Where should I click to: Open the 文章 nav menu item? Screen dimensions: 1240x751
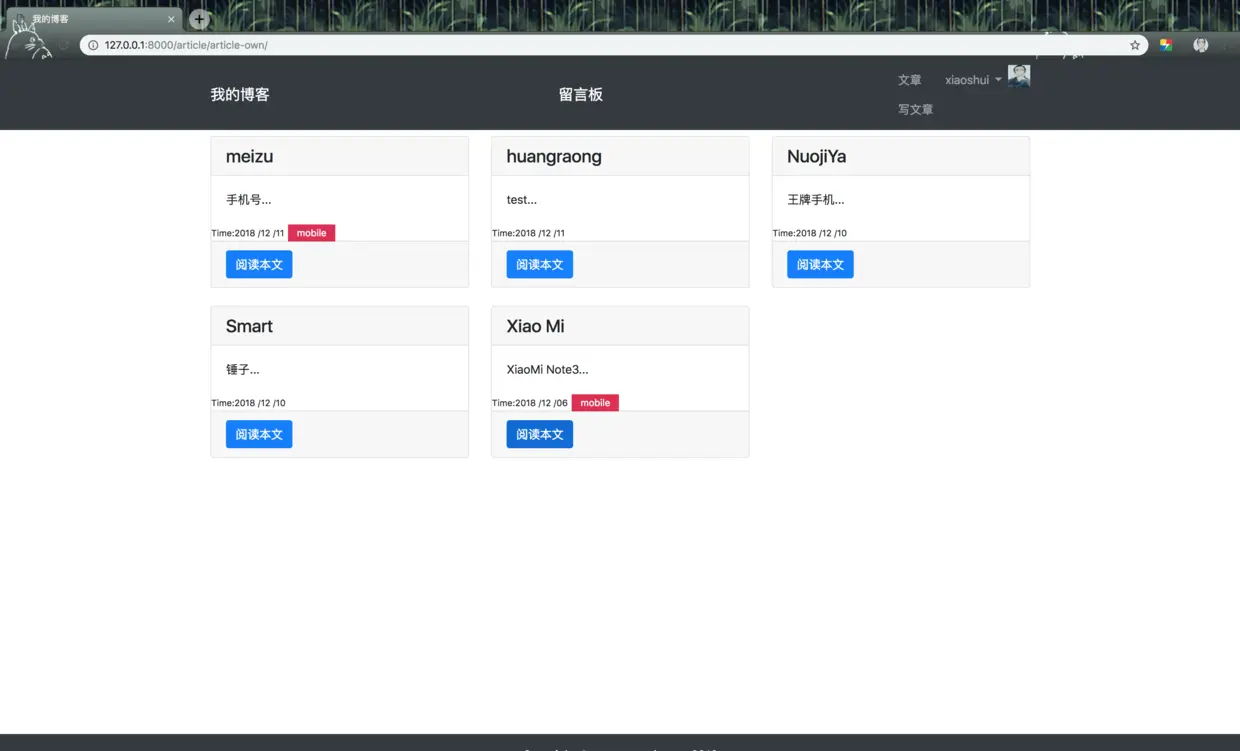coord(909,80)
